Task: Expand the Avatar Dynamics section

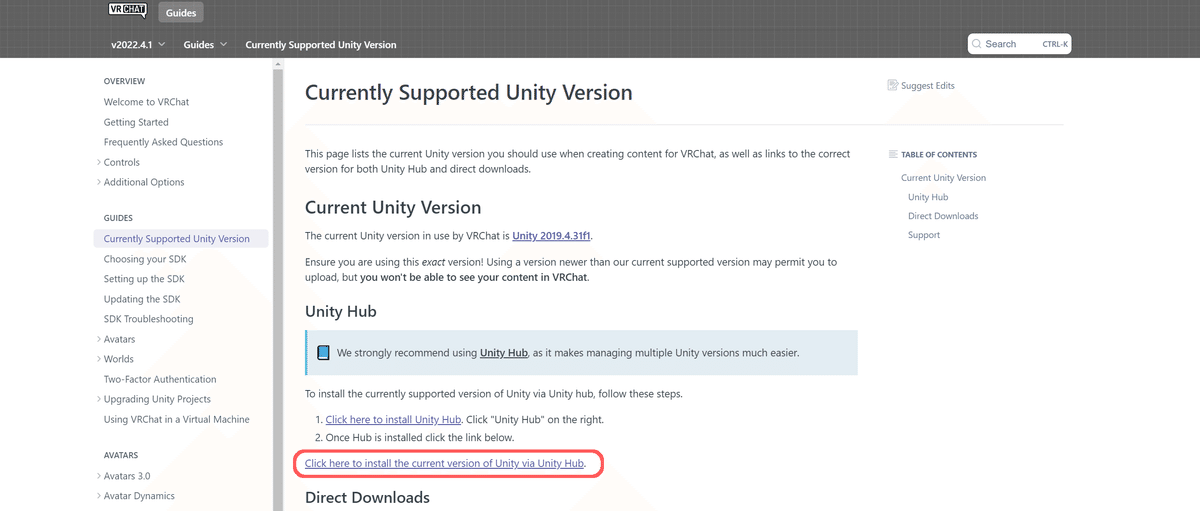Action: point(98,496)
